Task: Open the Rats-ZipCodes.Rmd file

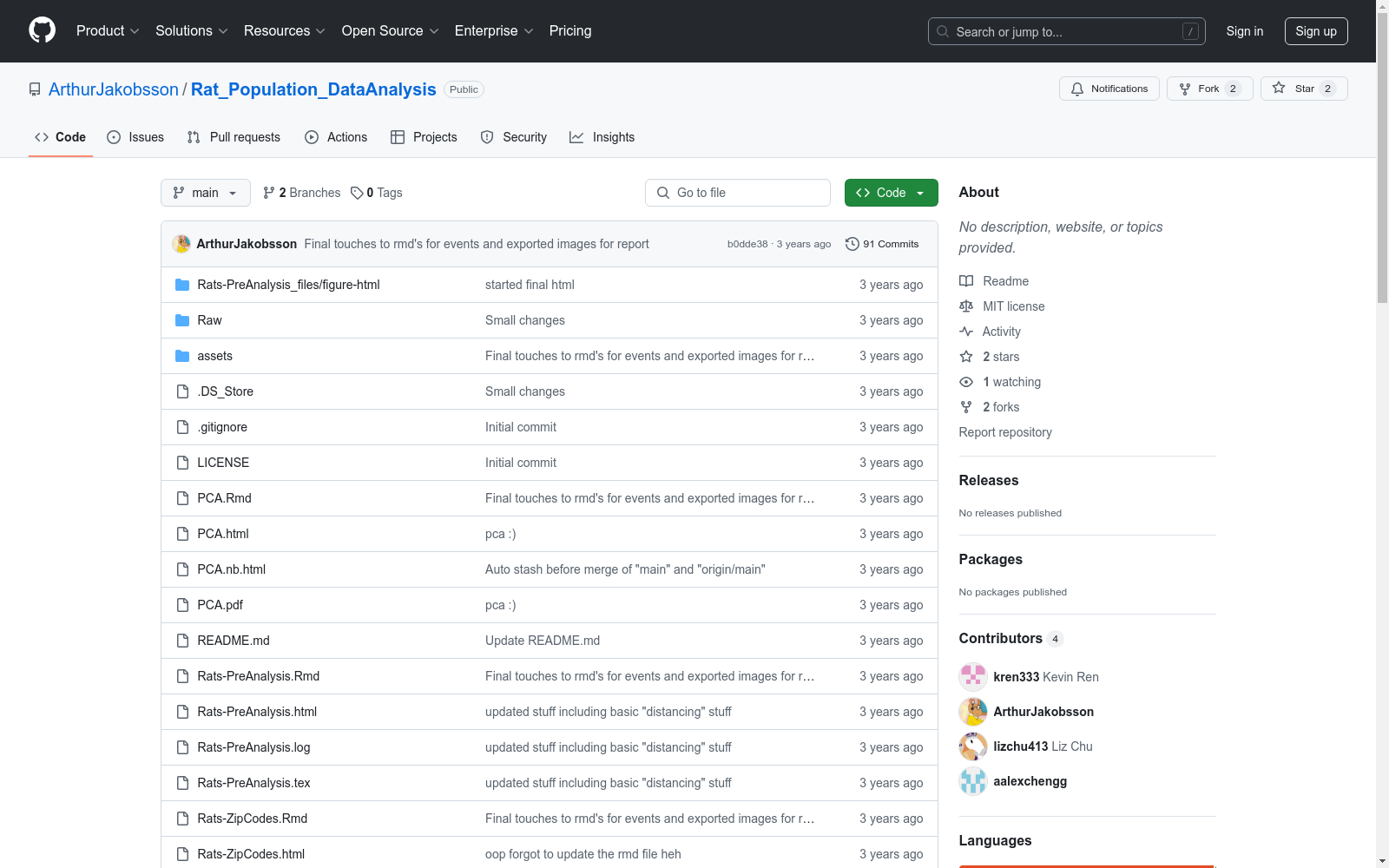Action: tap(253, 819)
